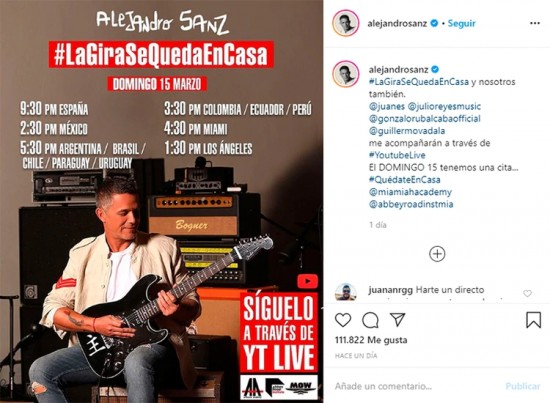Open comments via the speech bubble icon
Image resolution: width=550 pixels, height=403 pixels.
(x=370, y=320)
